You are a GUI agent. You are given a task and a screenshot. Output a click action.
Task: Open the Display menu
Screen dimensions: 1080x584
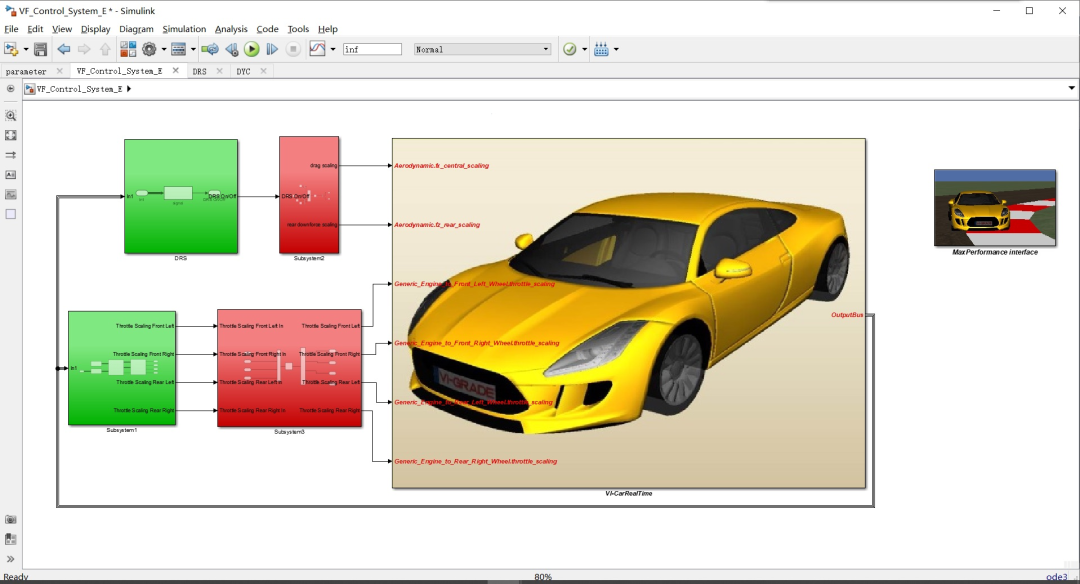pyautogui.click(x=95, y=29)
